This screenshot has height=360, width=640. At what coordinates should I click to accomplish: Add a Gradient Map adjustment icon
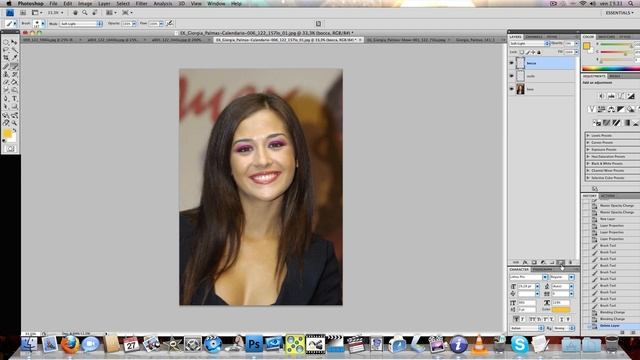pyautogui.click(x=627, y=122)
